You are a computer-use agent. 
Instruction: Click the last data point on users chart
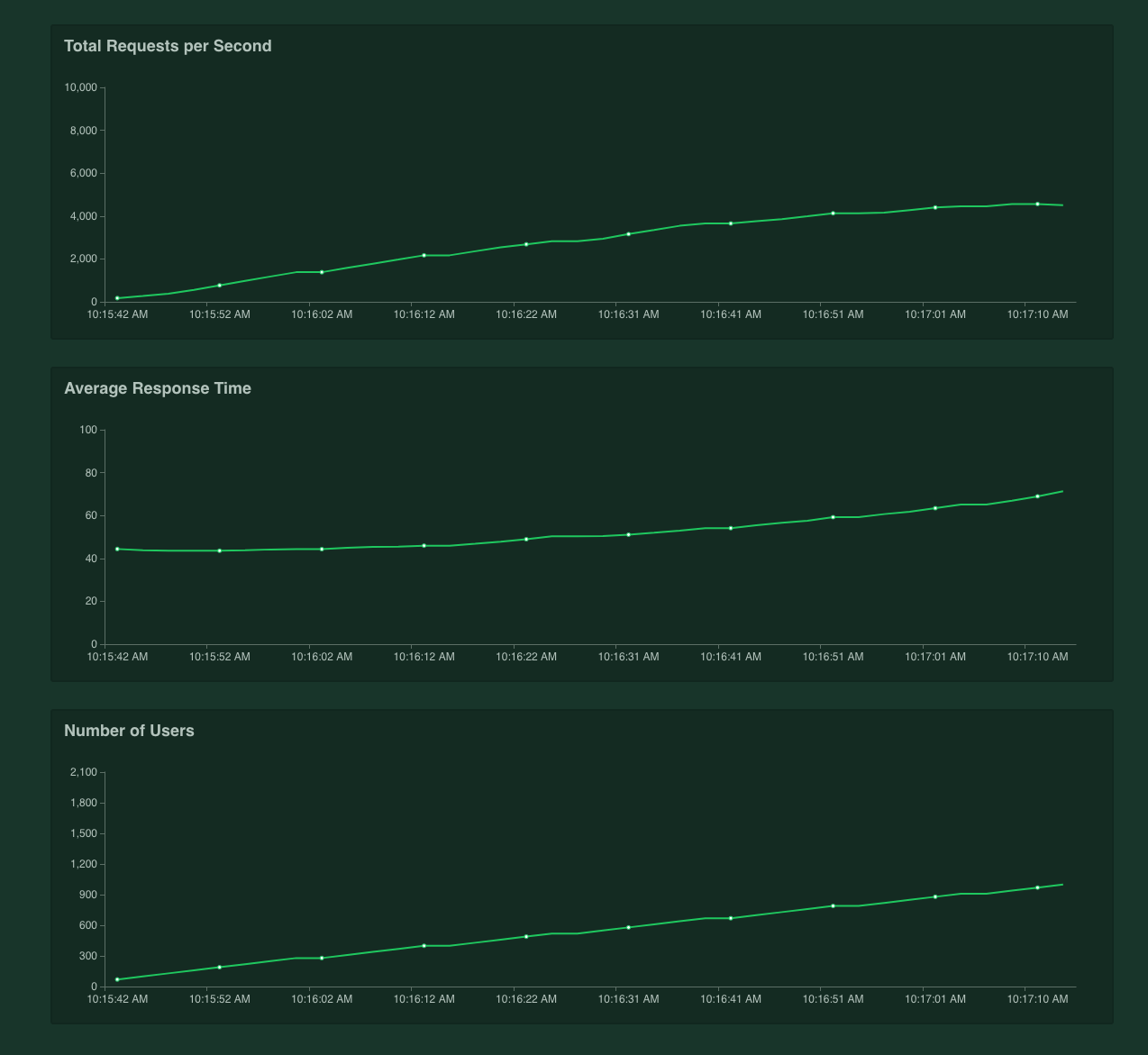point(1038,887)
